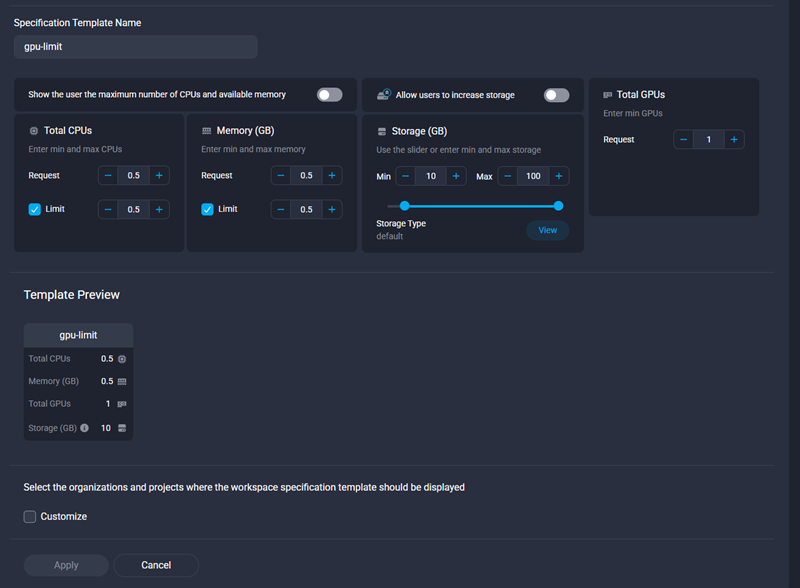Click the storage icon beside Storage (GB) header

tap(382, 131)
